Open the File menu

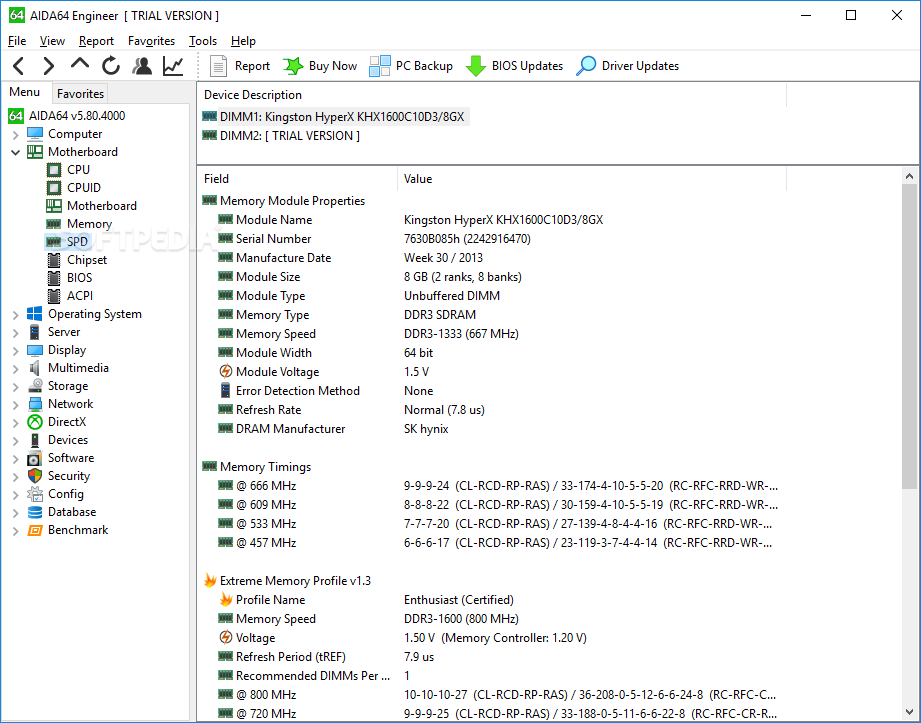click(x=17, y=41)
